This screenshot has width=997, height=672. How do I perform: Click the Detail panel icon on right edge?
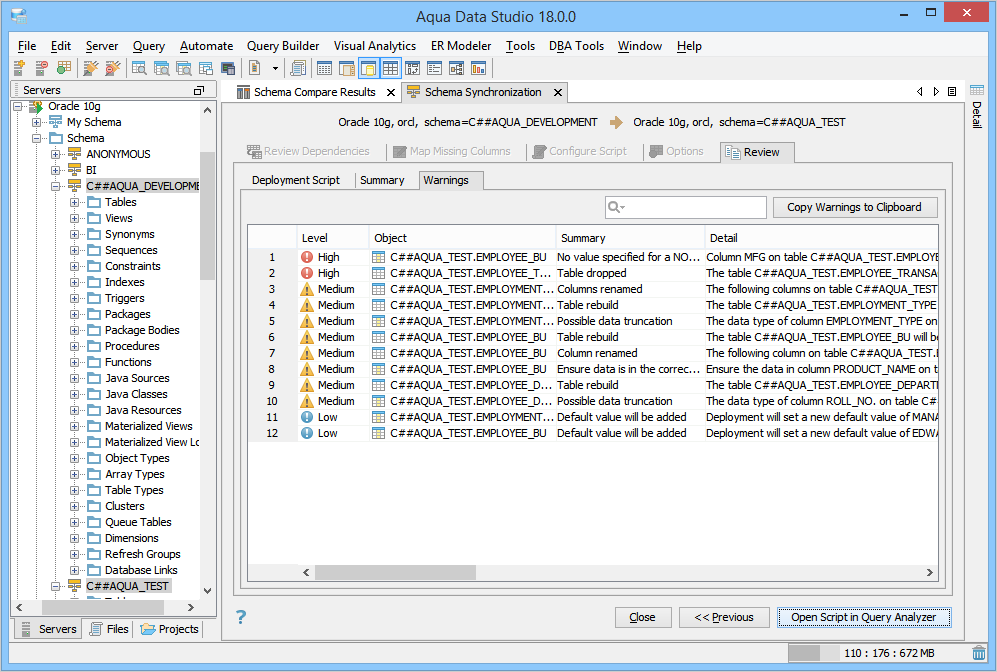[x=977, y=90]
